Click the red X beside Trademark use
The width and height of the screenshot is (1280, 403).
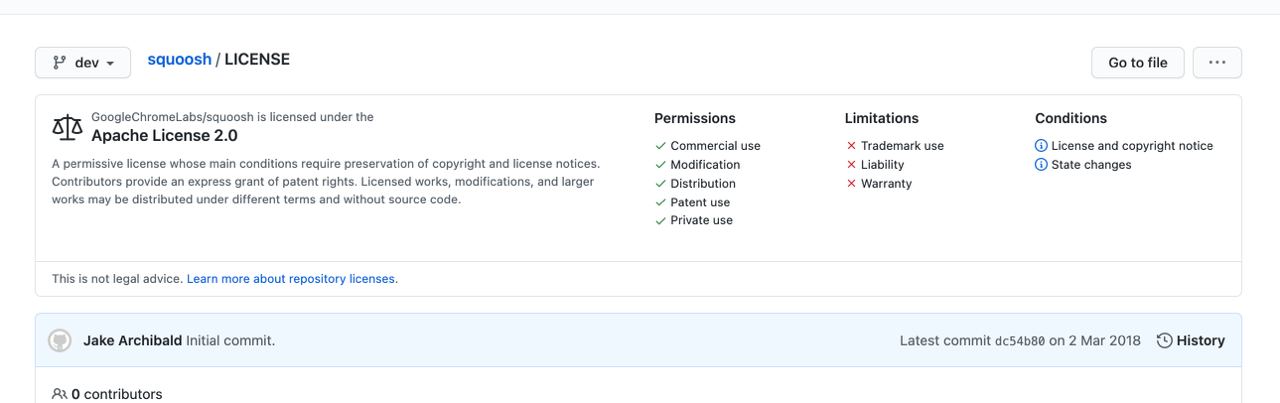tap(851, 146)
